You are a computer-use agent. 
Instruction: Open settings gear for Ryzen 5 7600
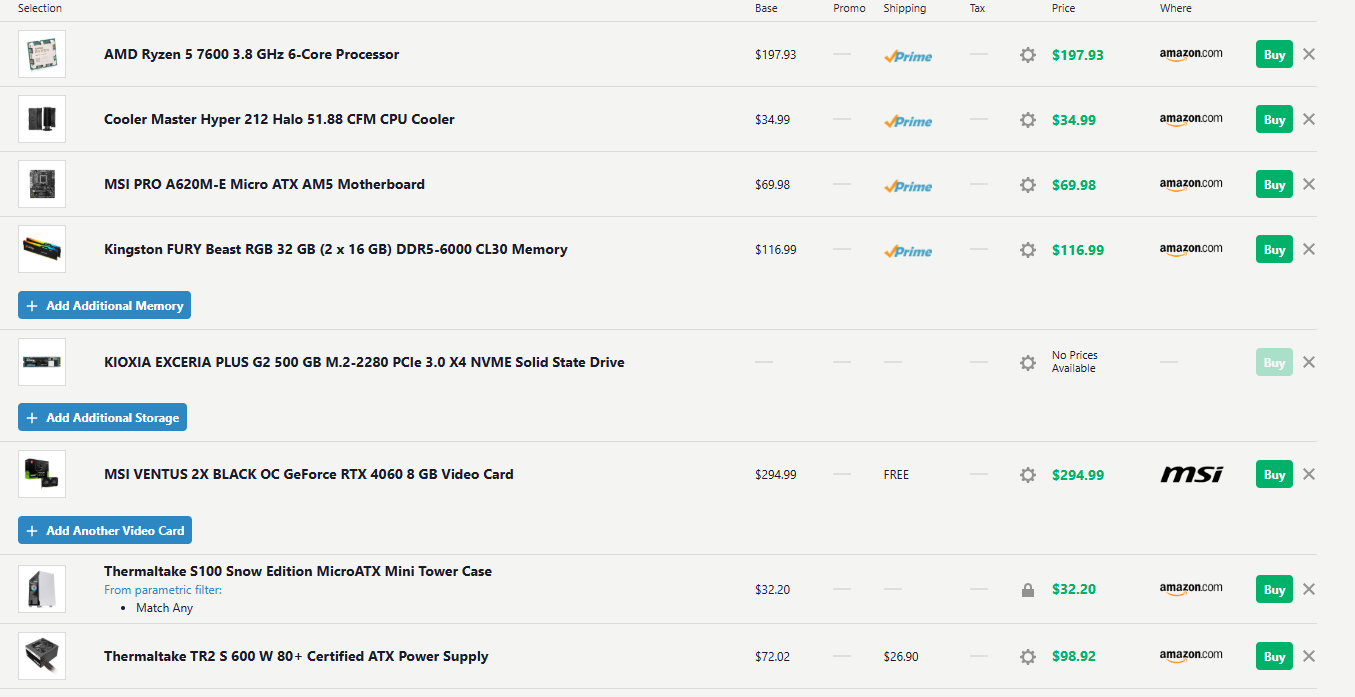1027,55
